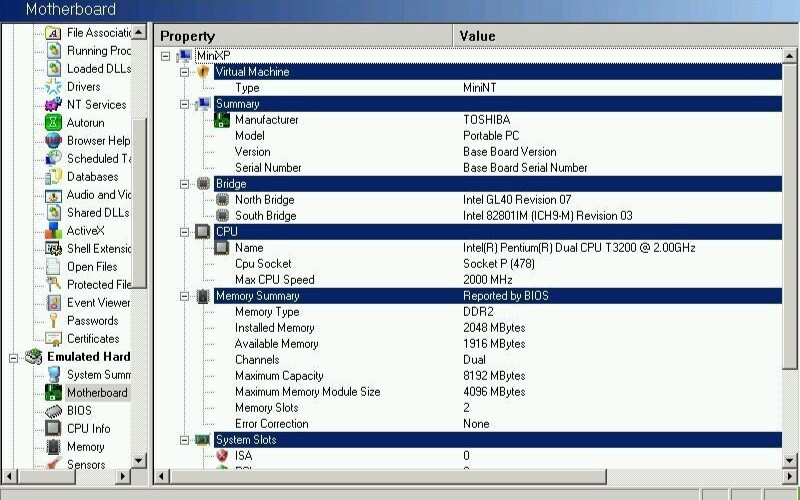Select the North Bridge property row
Viewport: 800px width, 500px height.
(x=497, y=200)
